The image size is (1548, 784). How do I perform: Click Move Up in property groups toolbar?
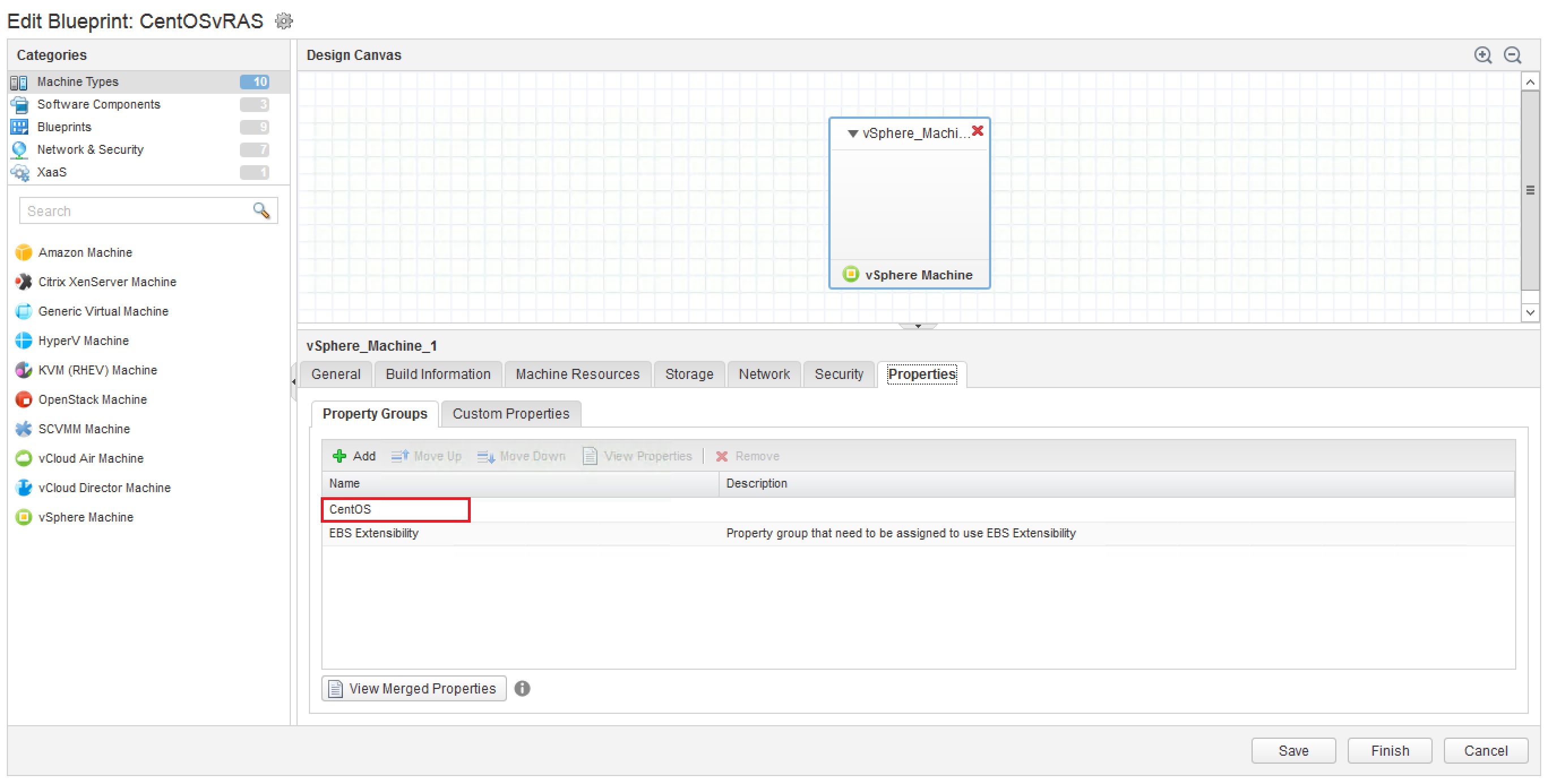426,456
